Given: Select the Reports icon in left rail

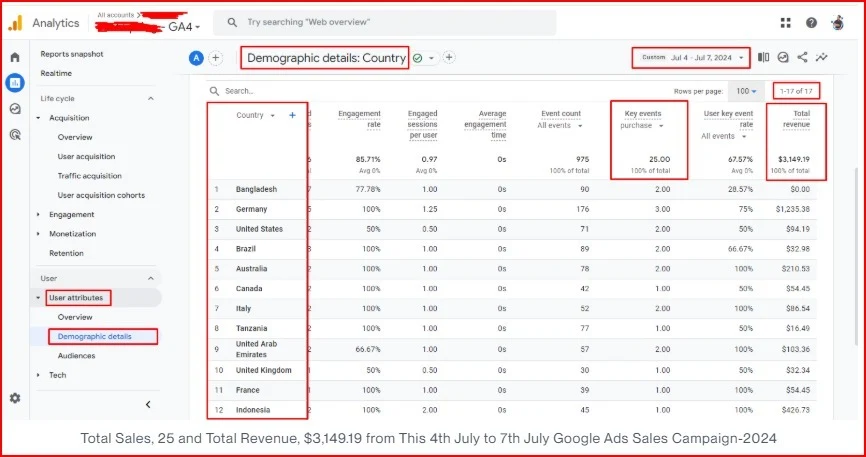Looking at the screenshot, I should click(x=15, y=83).
